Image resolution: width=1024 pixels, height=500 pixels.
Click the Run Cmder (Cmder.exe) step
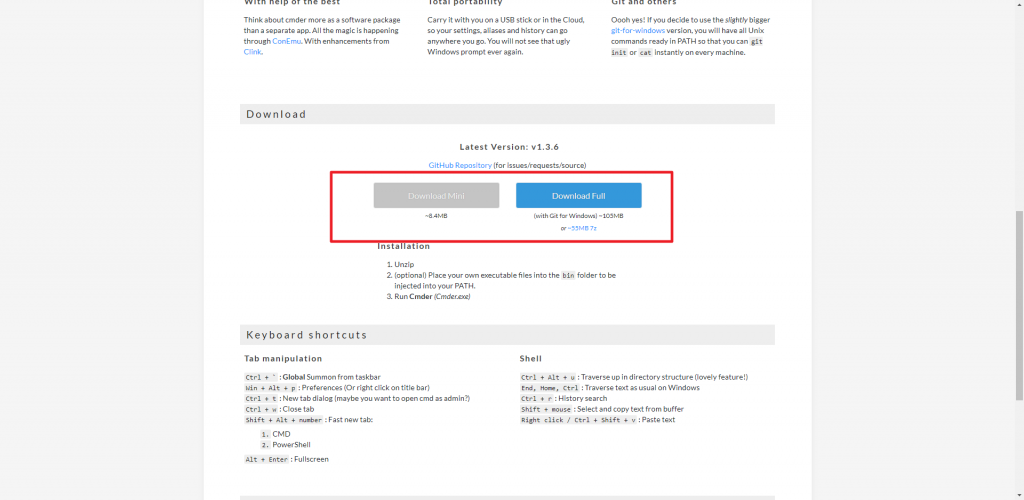(x=432, y=296)
